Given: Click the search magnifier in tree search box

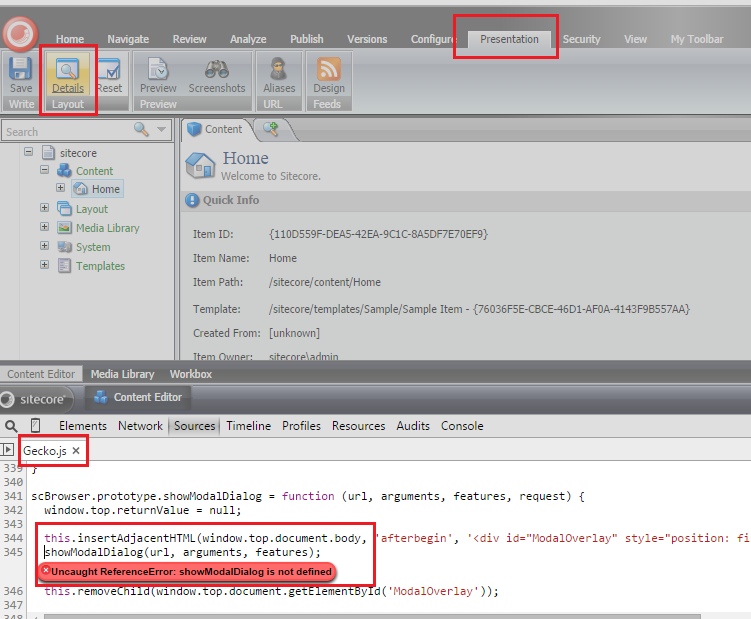Looking at the screenshot, I should [141, 129].
